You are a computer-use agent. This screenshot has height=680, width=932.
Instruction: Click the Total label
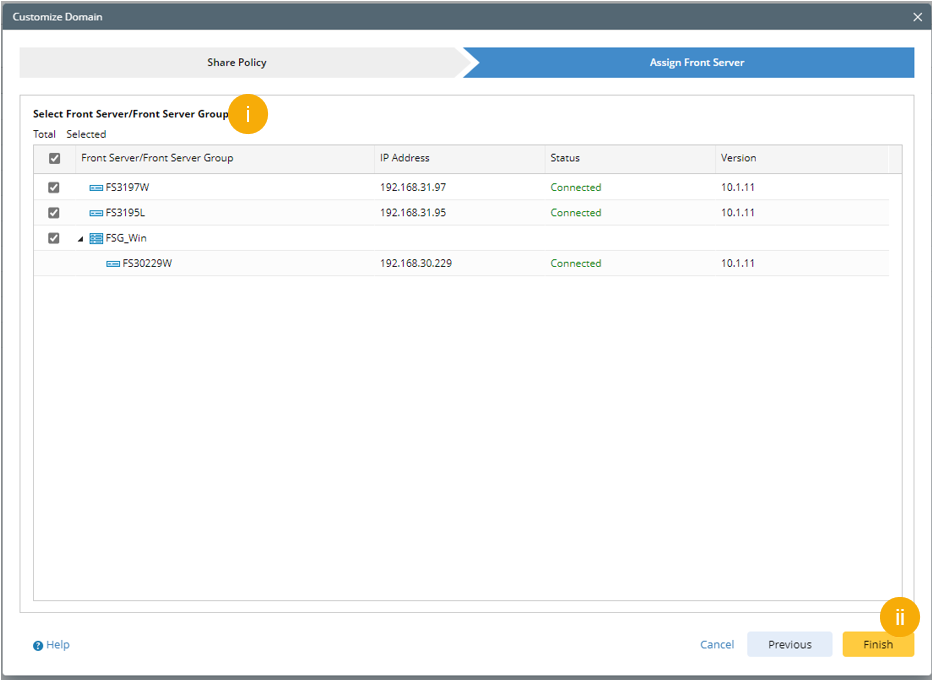pos(44,134)
